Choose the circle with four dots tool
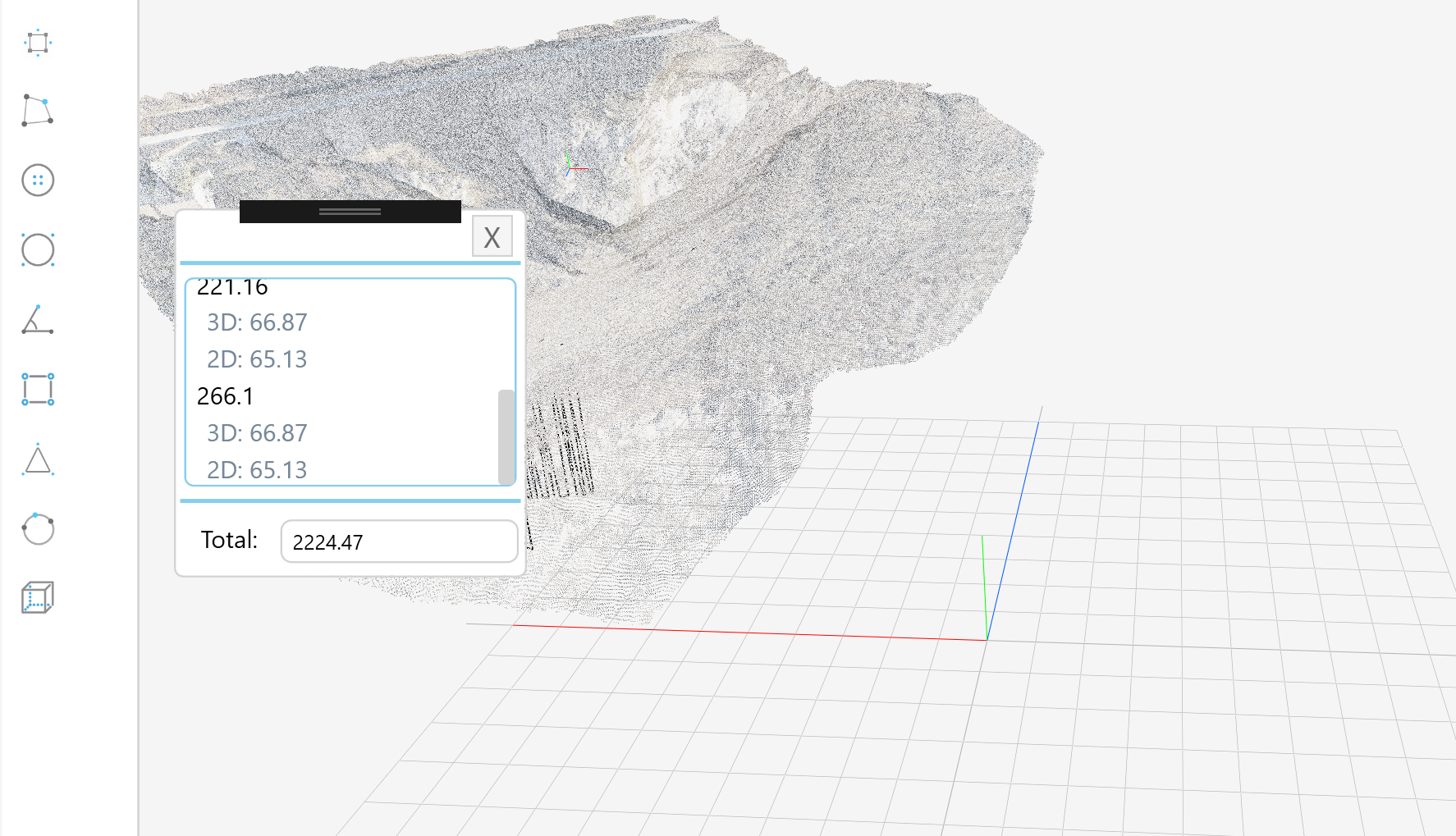Image resolution: width=1456 pixels, height=836 pixels. [38, 180]
